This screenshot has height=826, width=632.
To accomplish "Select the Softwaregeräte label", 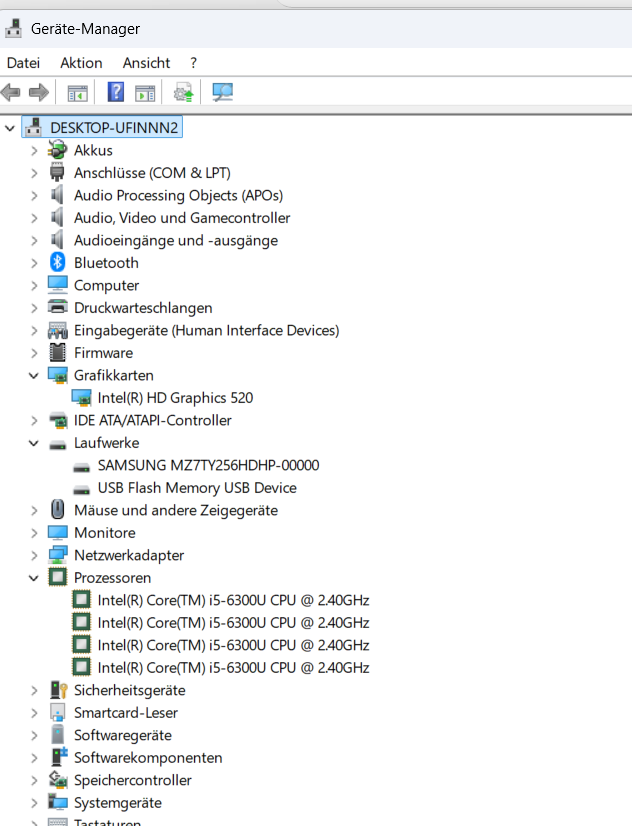I will point(123,735).
